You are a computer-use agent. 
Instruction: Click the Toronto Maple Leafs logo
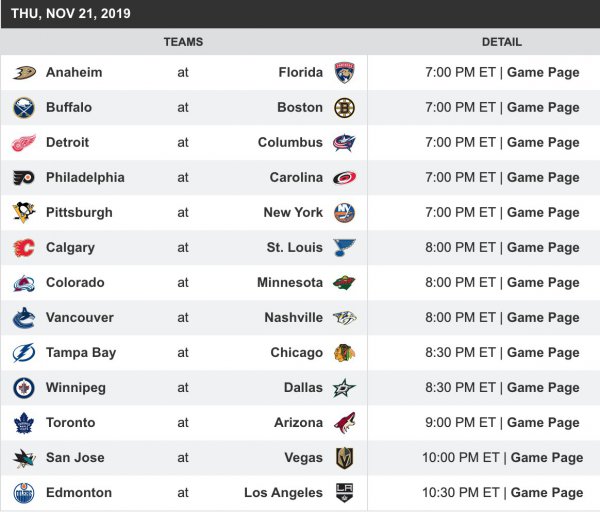click(24, 422)
